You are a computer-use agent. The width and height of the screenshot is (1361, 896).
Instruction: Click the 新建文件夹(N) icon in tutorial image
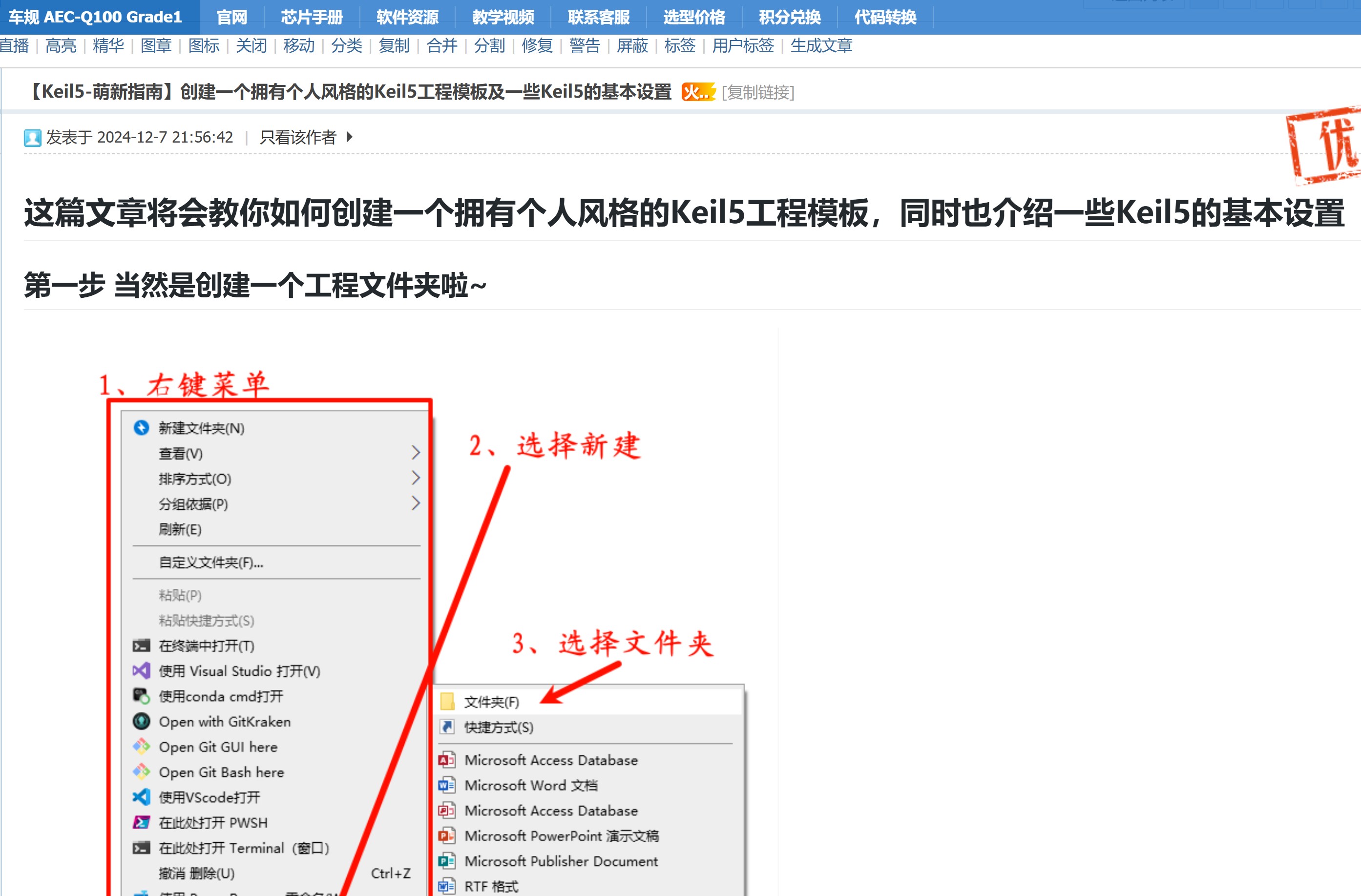[141, 428]
